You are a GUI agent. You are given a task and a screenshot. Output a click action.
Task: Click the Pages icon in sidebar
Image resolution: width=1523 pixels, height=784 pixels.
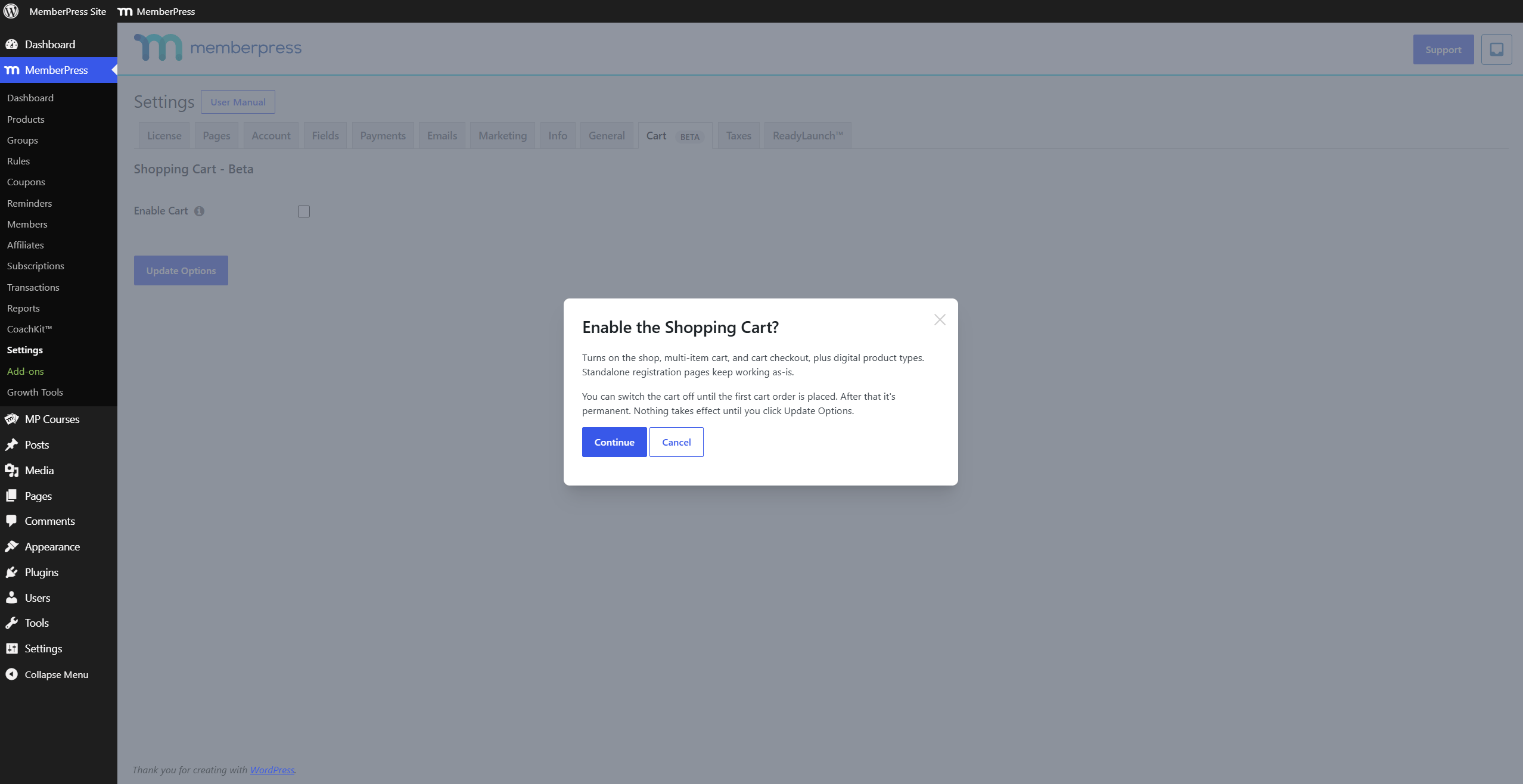(11, 496)
